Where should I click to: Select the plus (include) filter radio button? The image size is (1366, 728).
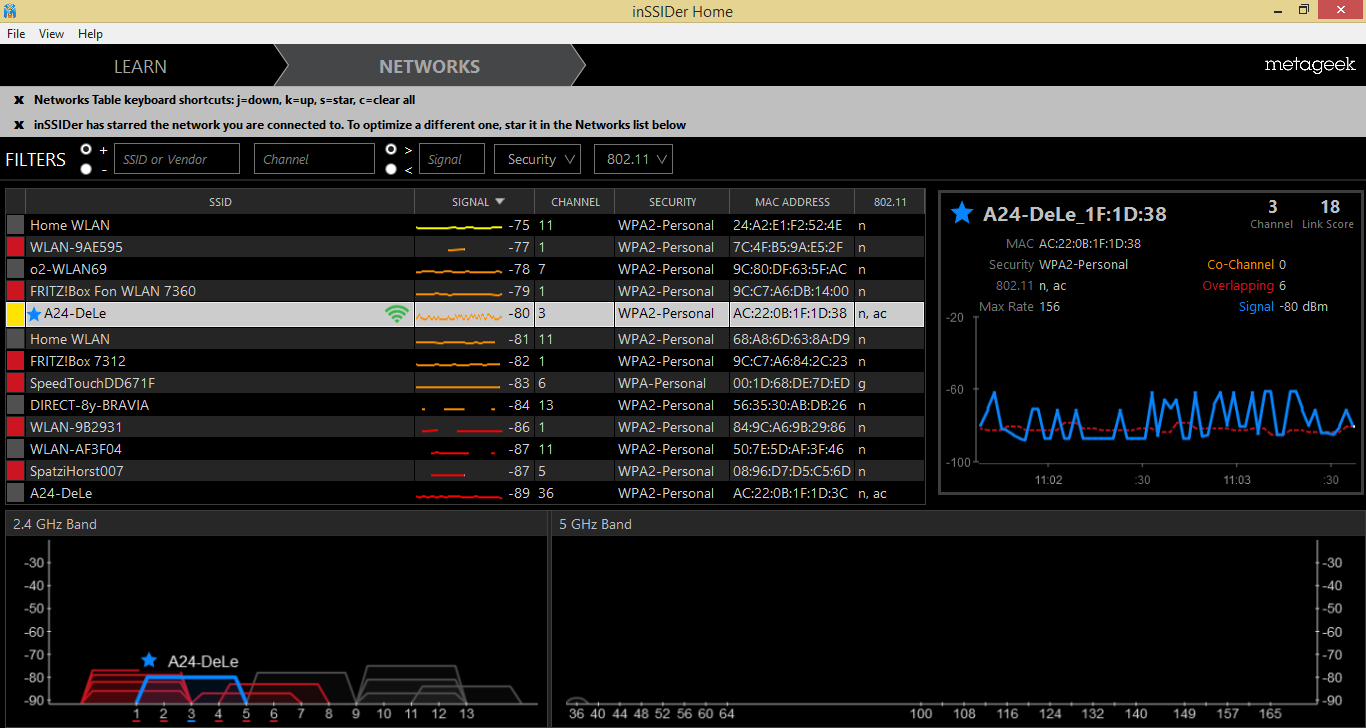pos(87,149)
